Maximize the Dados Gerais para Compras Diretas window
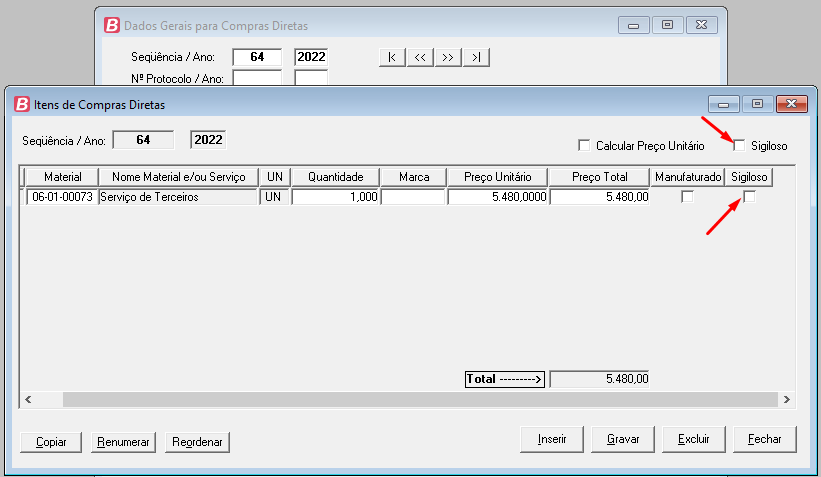 [x=667, y=25]
